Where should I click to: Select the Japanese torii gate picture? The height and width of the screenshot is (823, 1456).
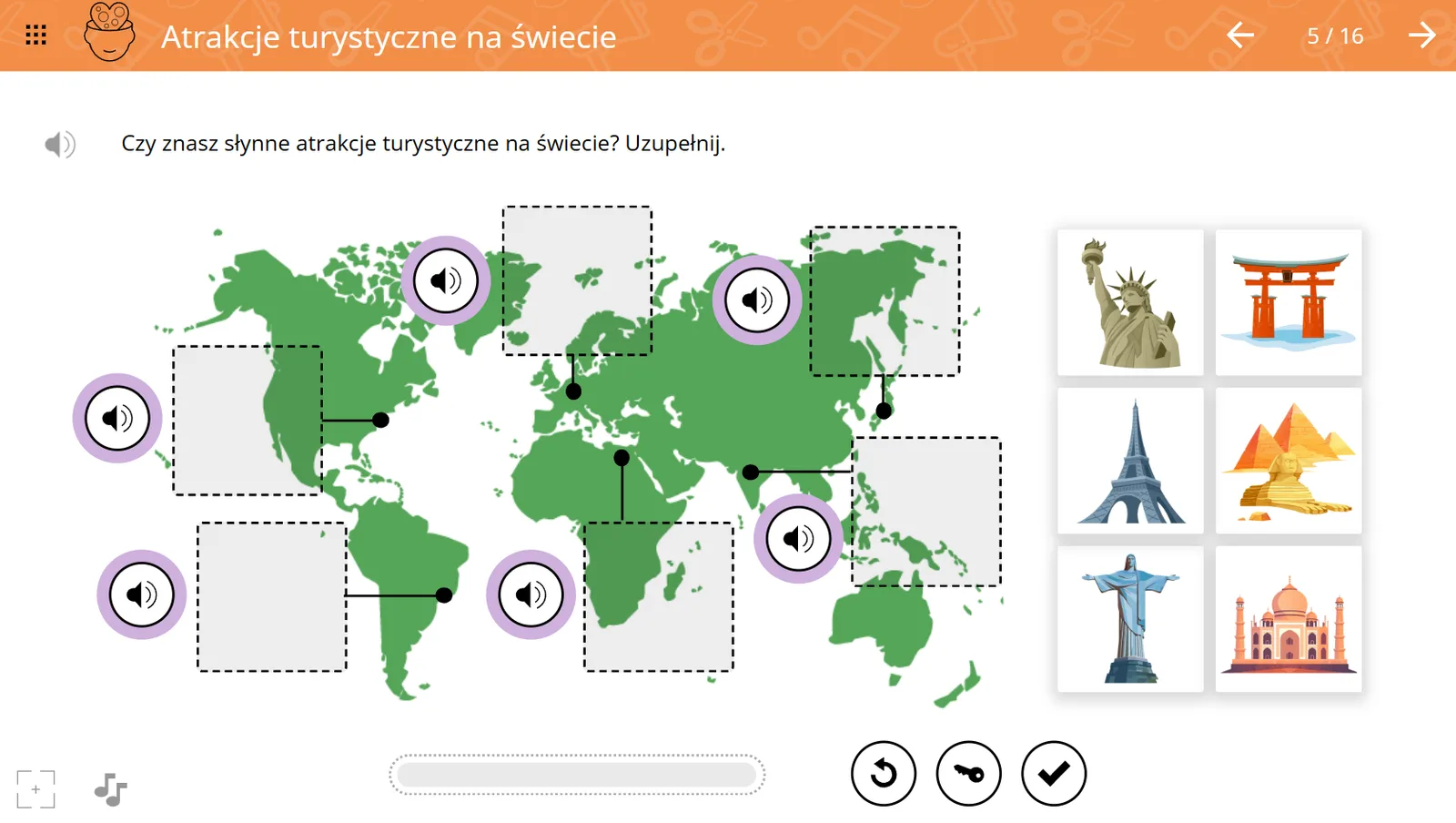(1289, 302)
